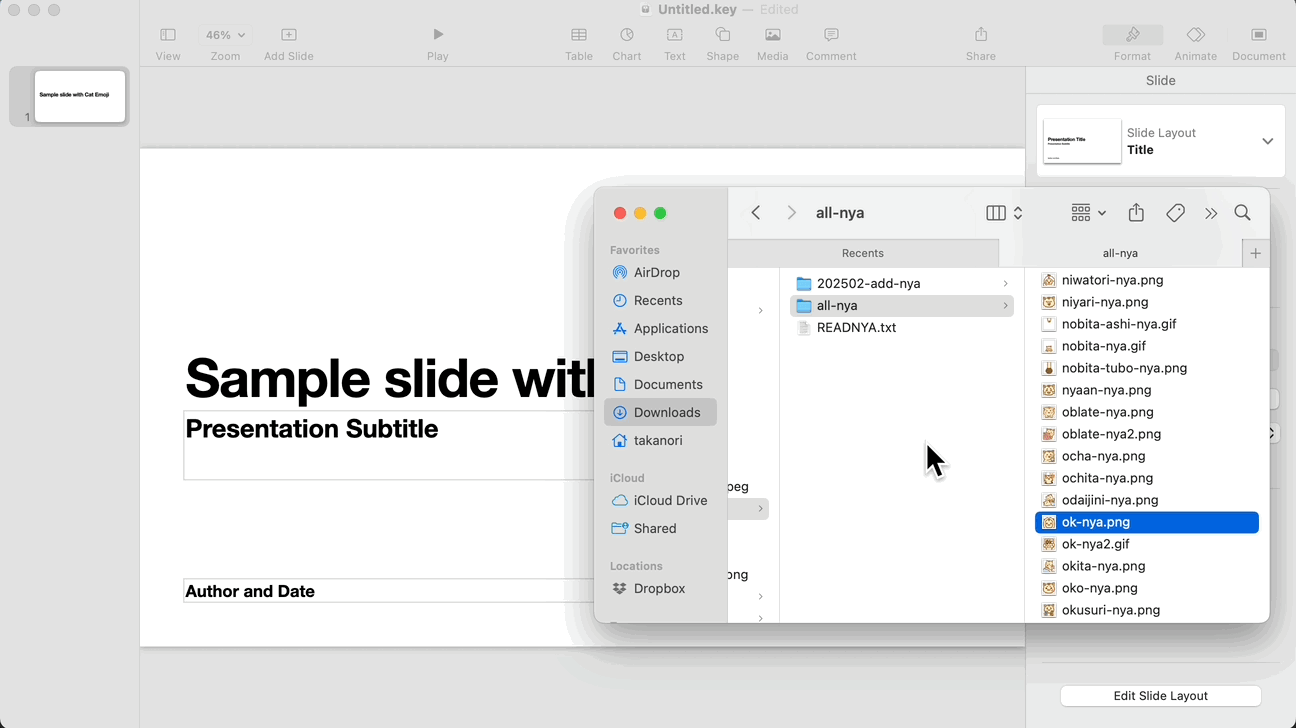This screenshot has height=728, width=1296.
Task: Open Finder's group-by options dropdown
Action: (1088, 213)
